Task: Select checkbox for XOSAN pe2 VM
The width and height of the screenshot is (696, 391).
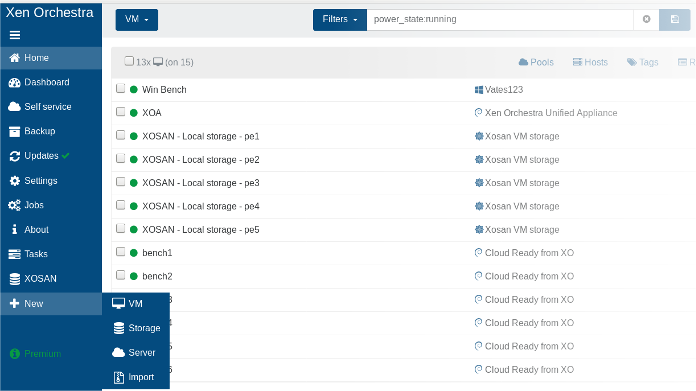Action: (x=120, y=158)
